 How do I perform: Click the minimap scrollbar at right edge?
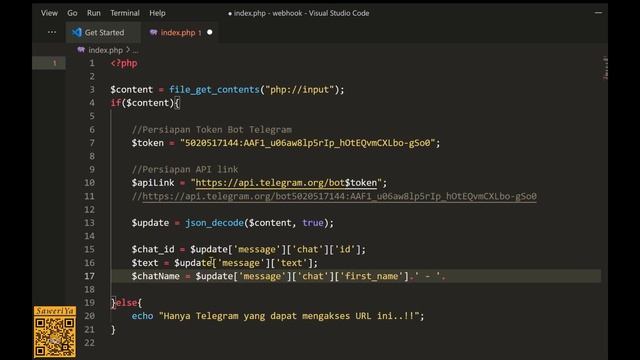[605, 69]
